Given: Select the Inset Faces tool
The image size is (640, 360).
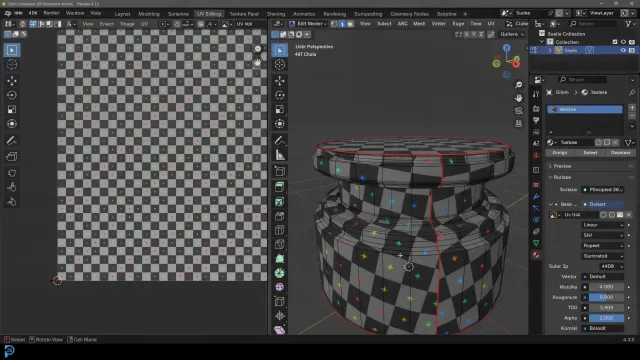Looking at the screenshot, I should pos(280,202).
